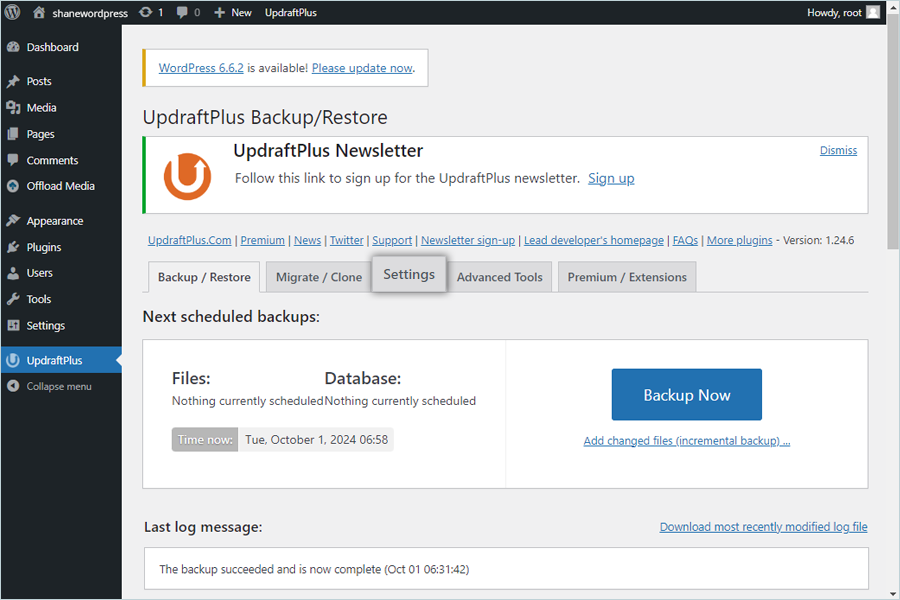Switch to Backup / Restore tab
The height and width of the screenshot is (600, 900).
204,277
